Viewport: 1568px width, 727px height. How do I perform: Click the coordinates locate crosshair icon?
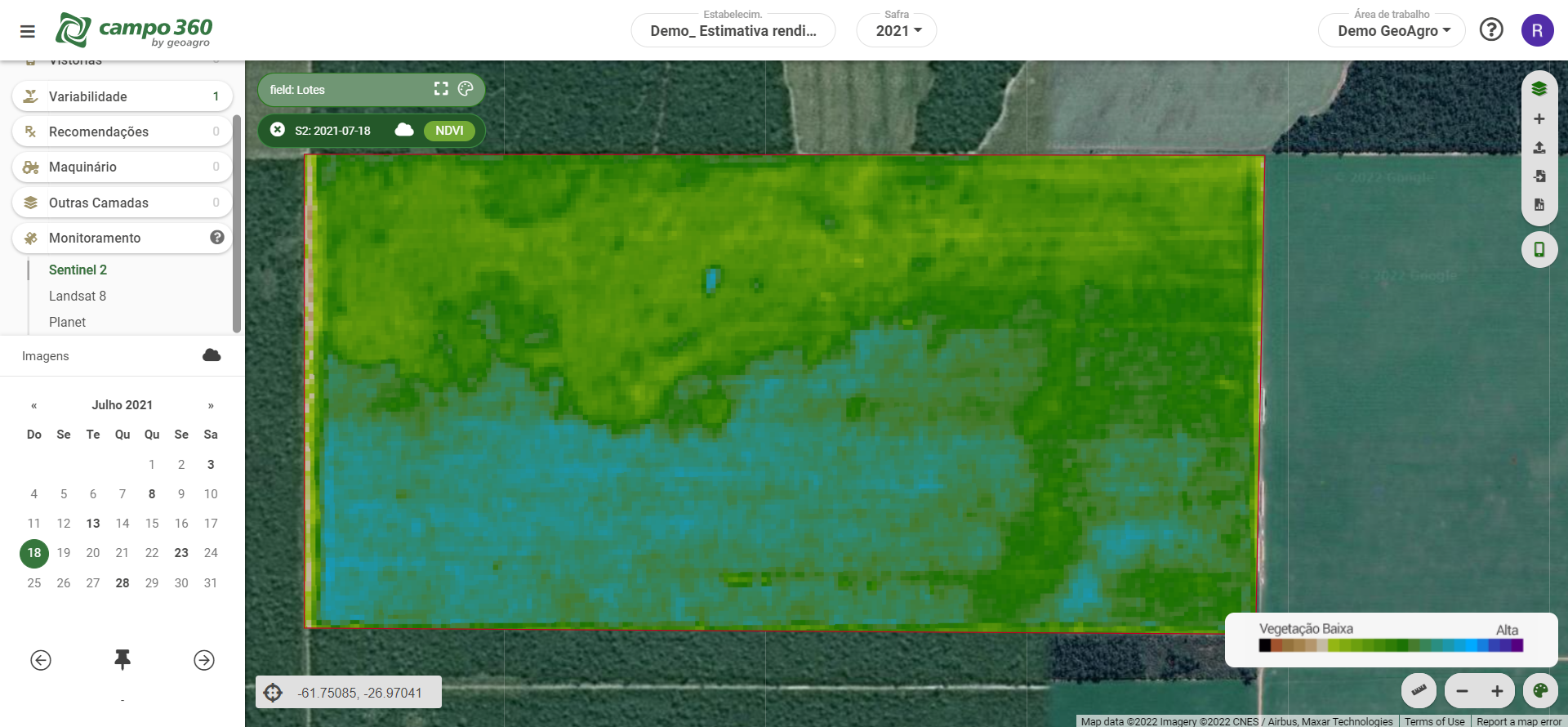[273, 693]
